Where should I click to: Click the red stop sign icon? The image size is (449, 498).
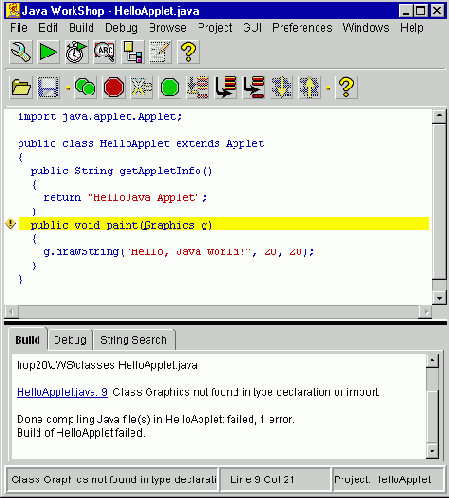[114, 87]
